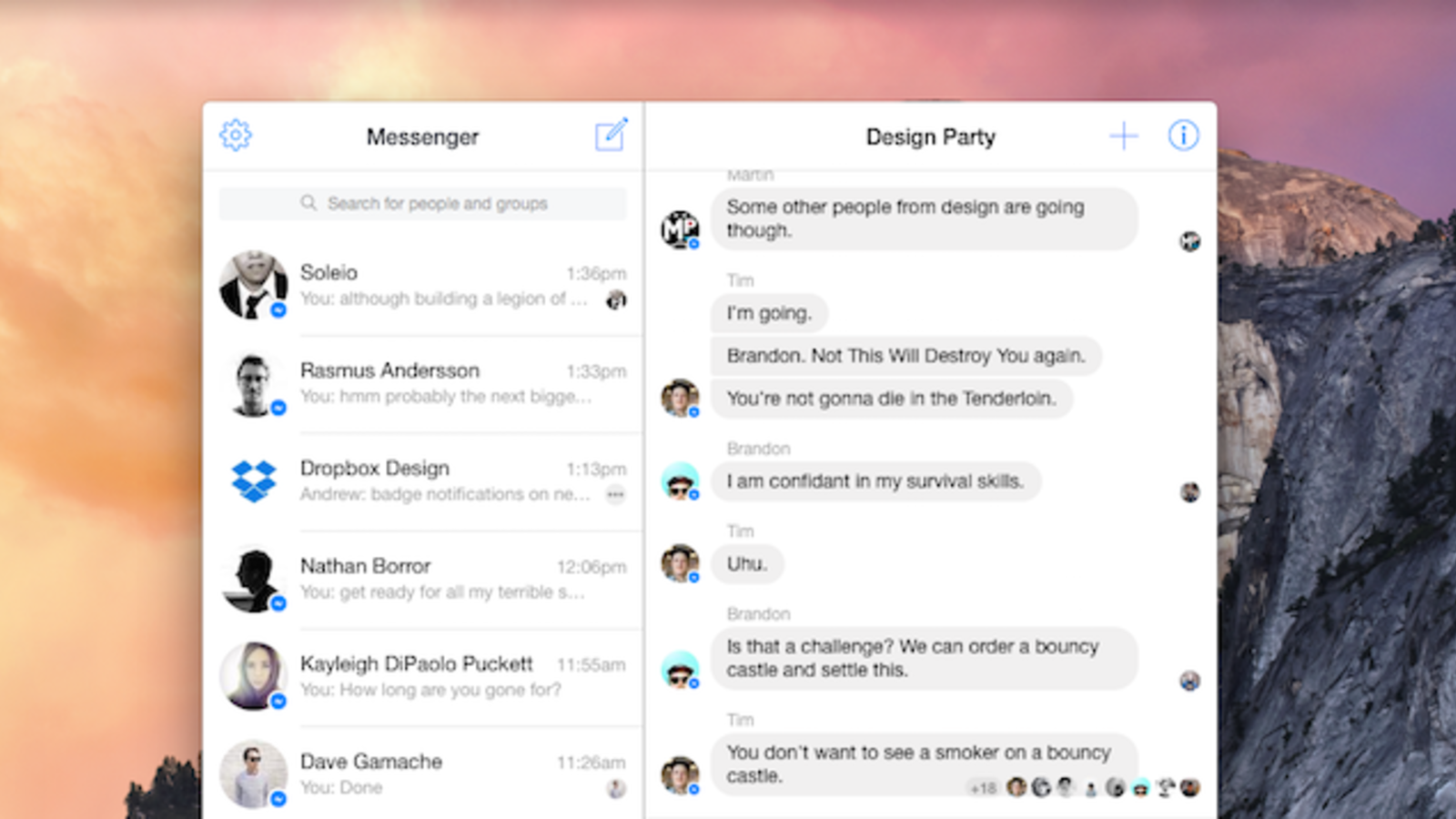Click the read receipt avatar beside Martin's message
Viewport: 1456px width, 819px height.
tap(1189, 242)
